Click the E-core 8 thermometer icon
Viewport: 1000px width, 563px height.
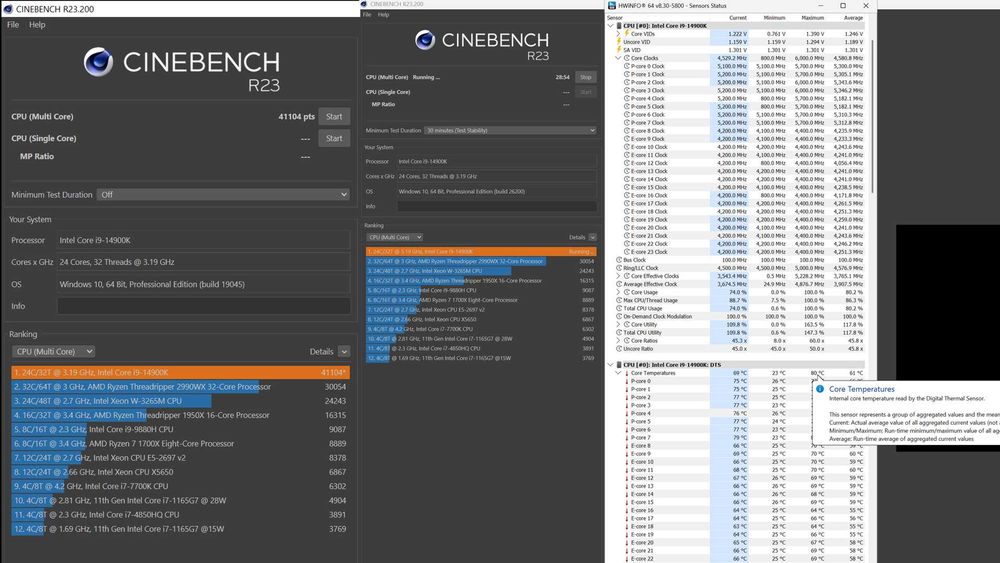[x=627, y=446]
